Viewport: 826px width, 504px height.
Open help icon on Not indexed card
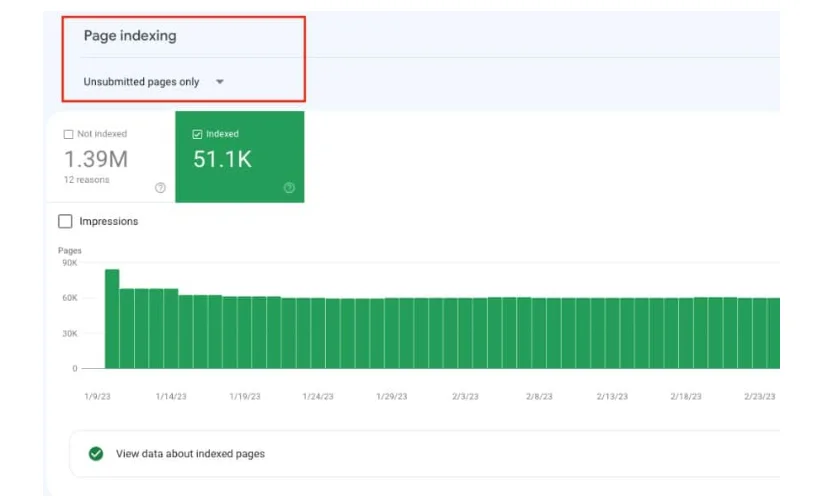160,187
